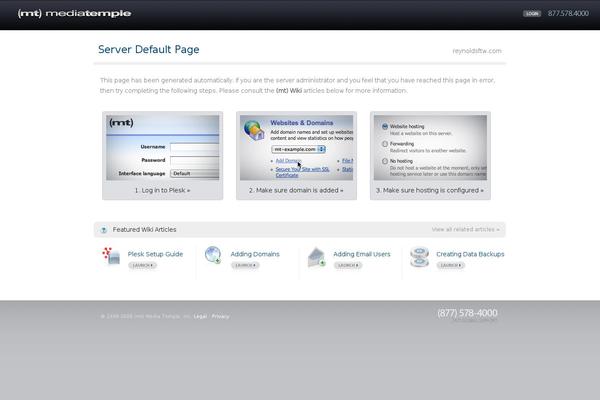Launch the Plesk Setup Guide article
The image size is (600, 400).
point(142,265)
